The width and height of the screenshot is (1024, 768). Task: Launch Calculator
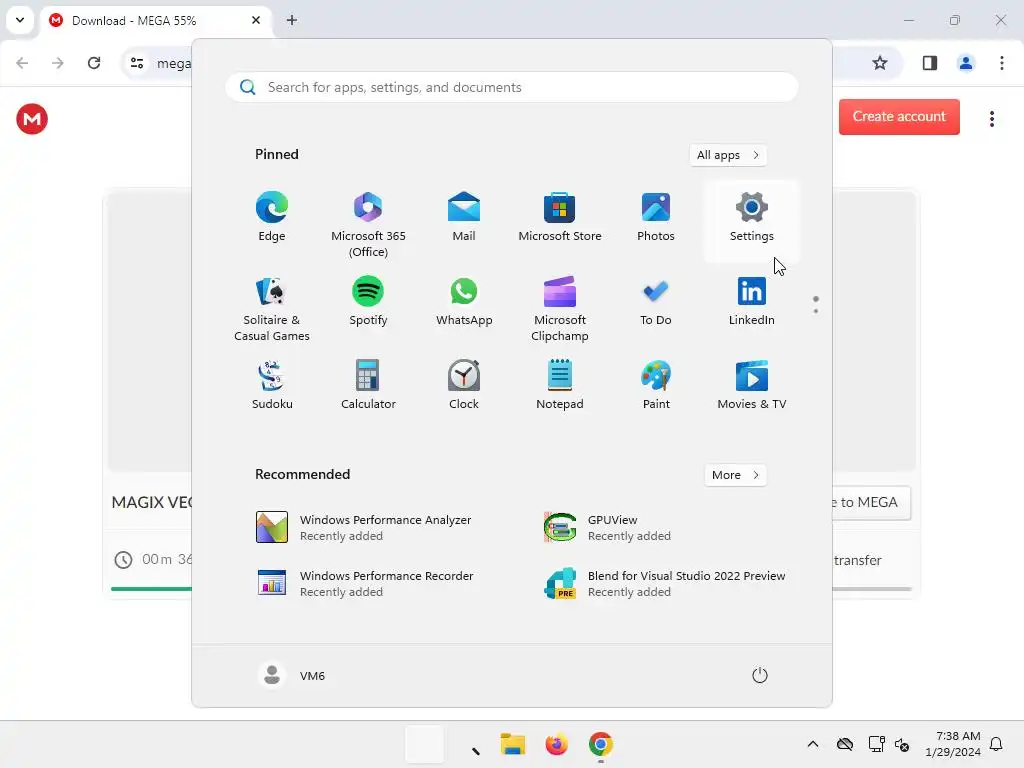coord(368,385)
